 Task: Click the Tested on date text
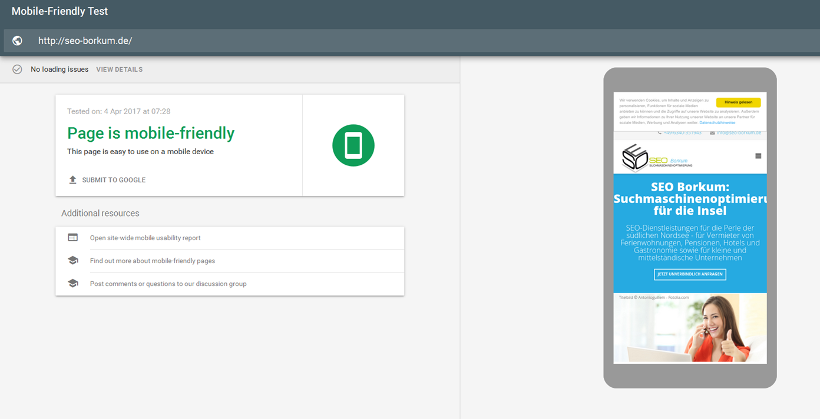click(x=119, y=111)
